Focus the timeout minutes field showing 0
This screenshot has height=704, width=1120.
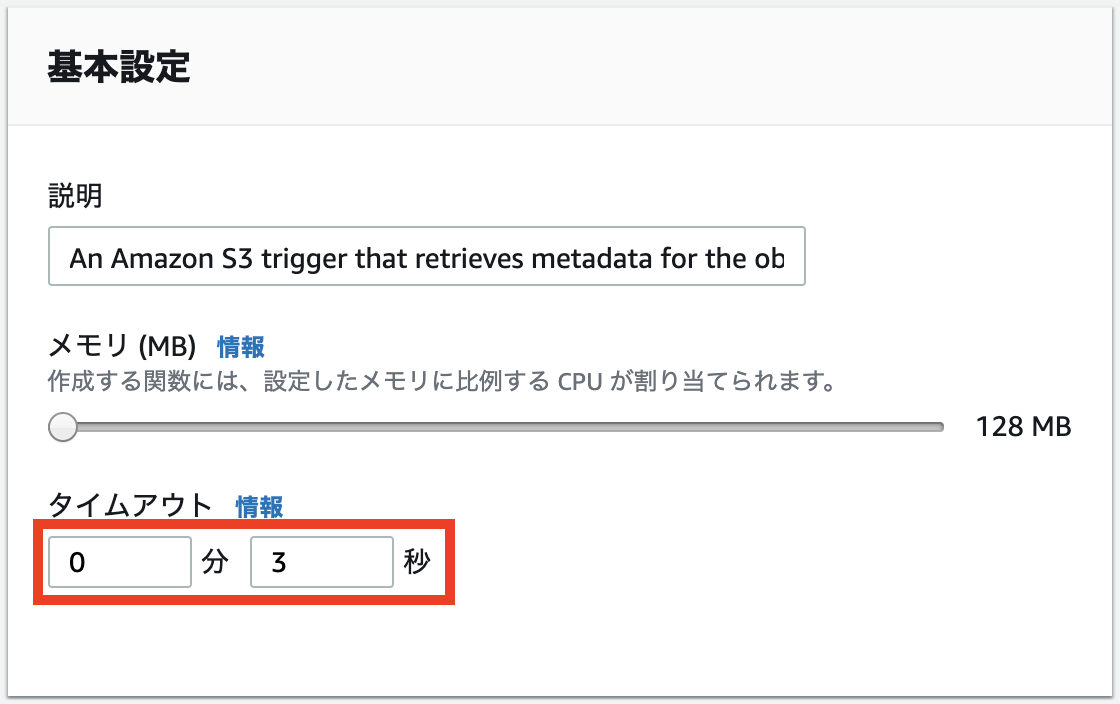coord(120,562)
